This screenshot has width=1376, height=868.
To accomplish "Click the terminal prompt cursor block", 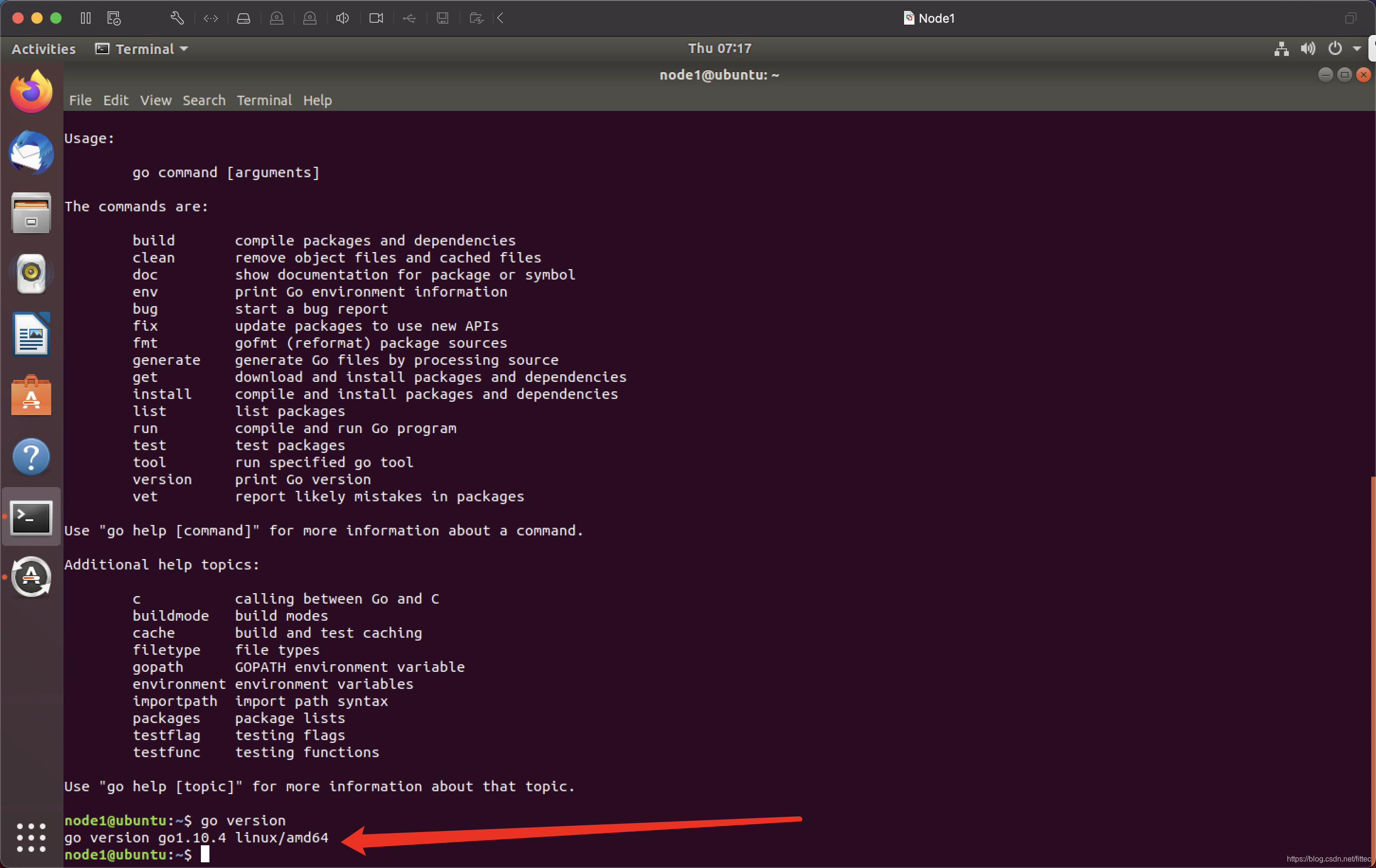I will pos(205,854).
